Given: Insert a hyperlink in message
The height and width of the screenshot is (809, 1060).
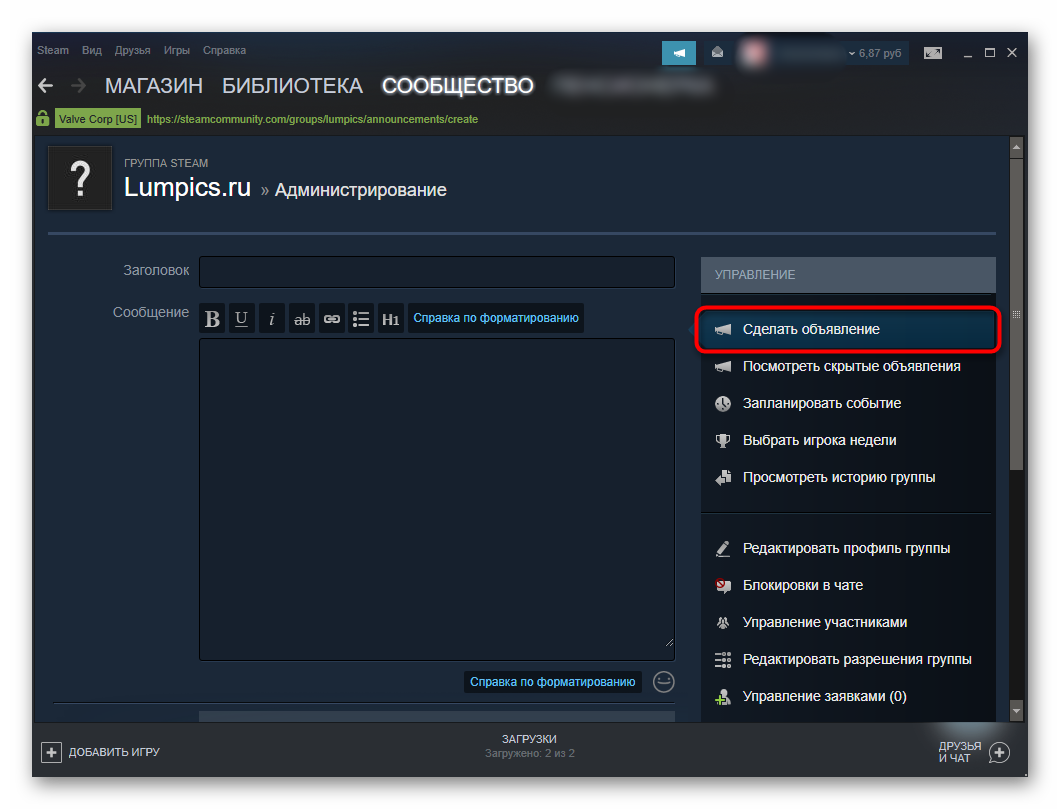Looking at the screenshot, I should (x=332, y=319).
